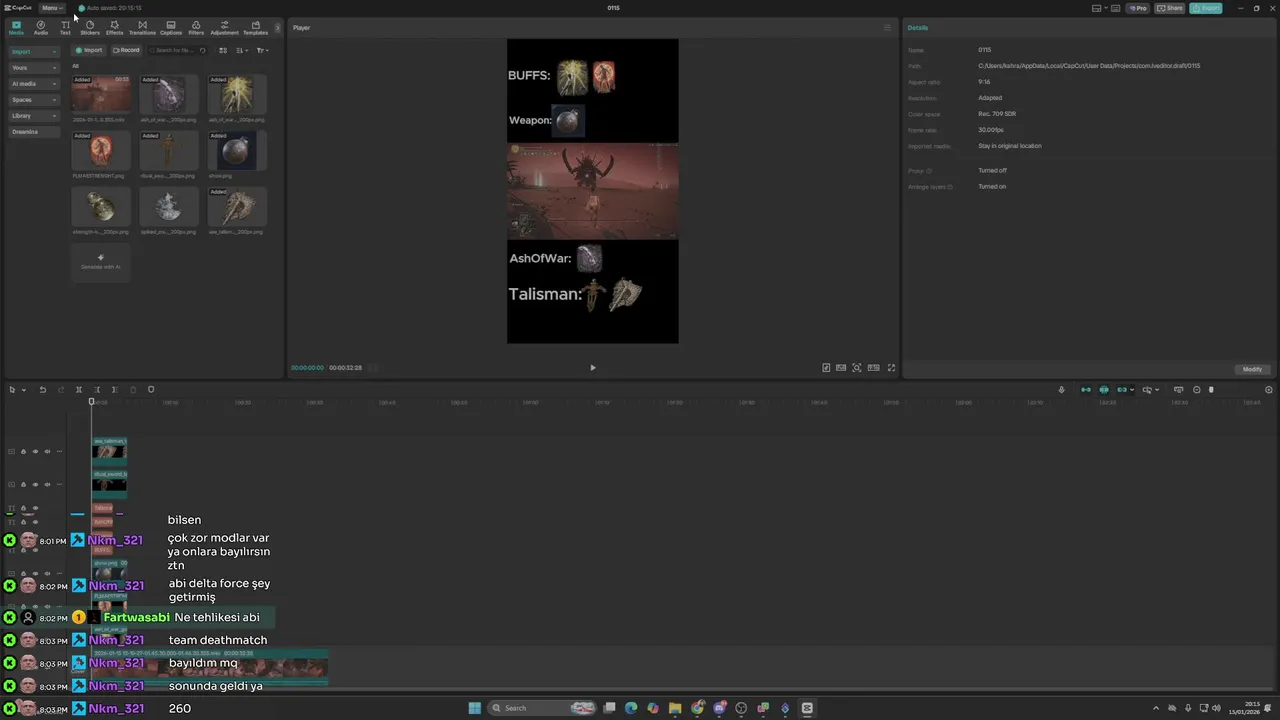Focus the media search field
Image resolution: width=1280 pixels, height=720 pixels.
point(177,50)
